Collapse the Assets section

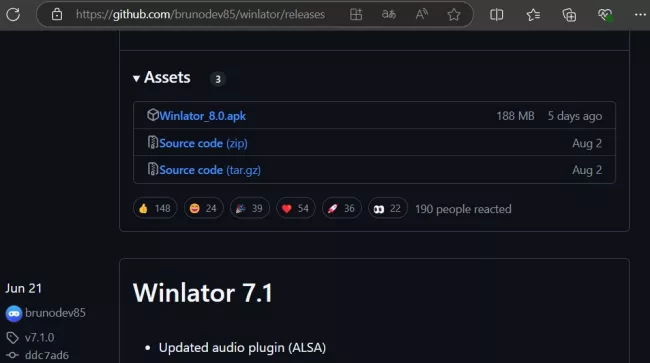162,77
